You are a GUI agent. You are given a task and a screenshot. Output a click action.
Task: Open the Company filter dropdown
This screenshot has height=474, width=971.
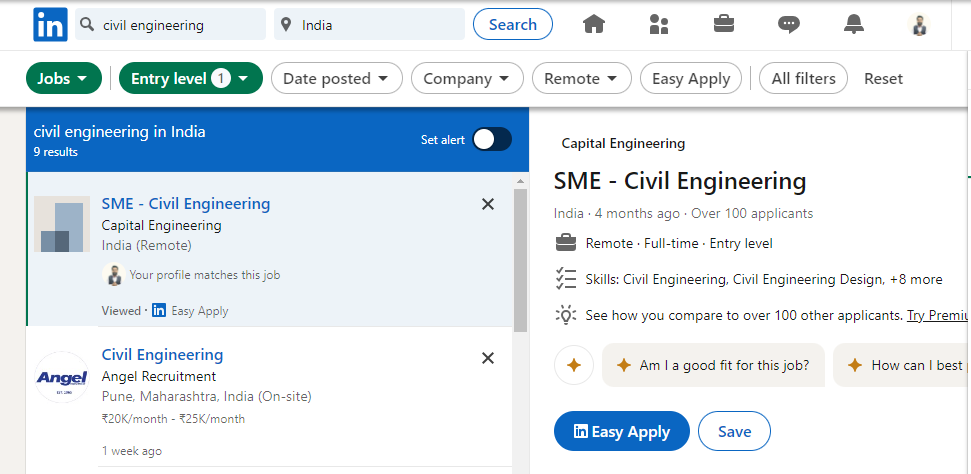468,79
